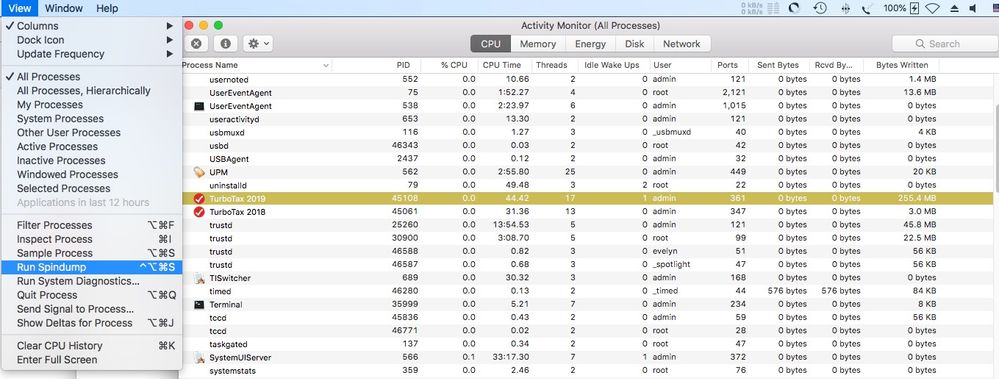999x379 pixels.
Task: Select the usbmuxd process row
Action: tap(587, 132)
